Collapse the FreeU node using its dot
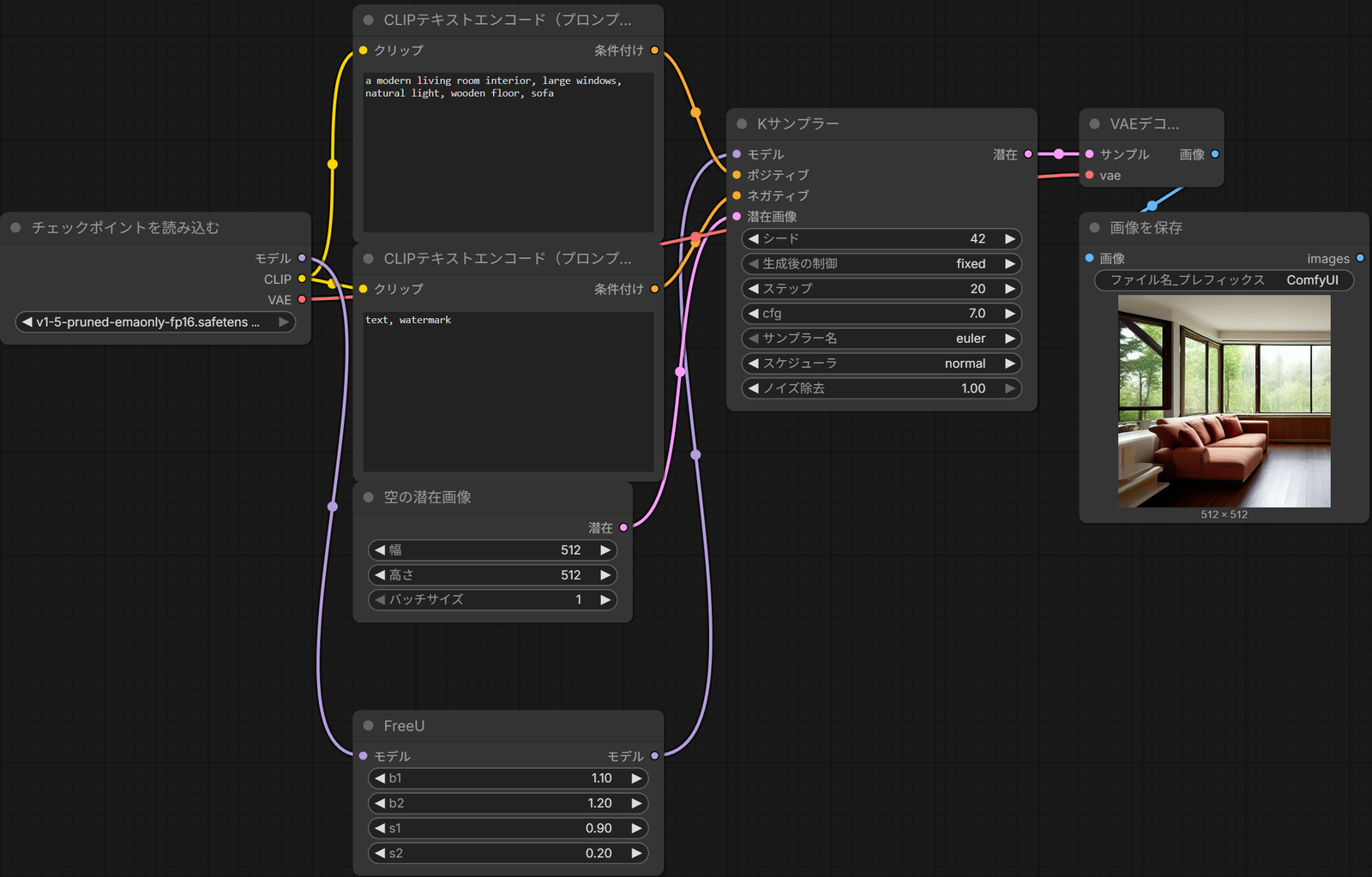The image size is (1372, 877). pos(369,725)
